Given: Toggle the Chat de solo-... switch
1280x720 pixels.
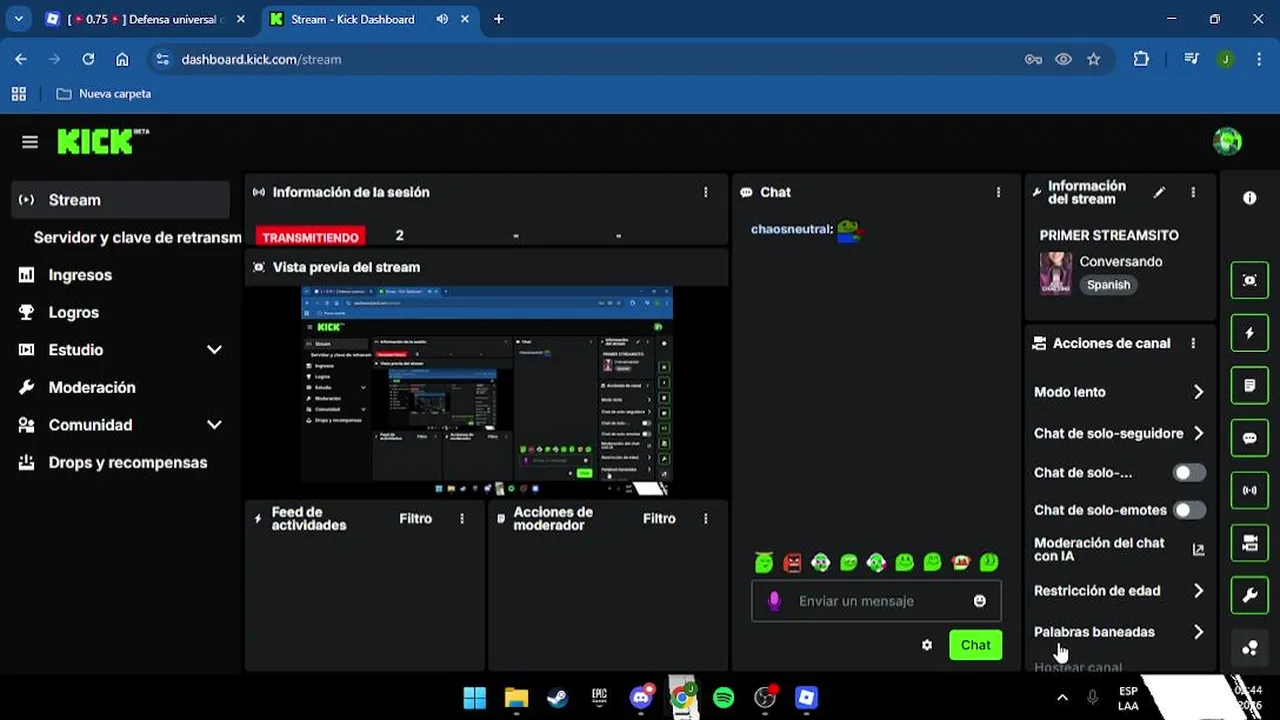Looking at the screenshot, I should coord(1189,472).
